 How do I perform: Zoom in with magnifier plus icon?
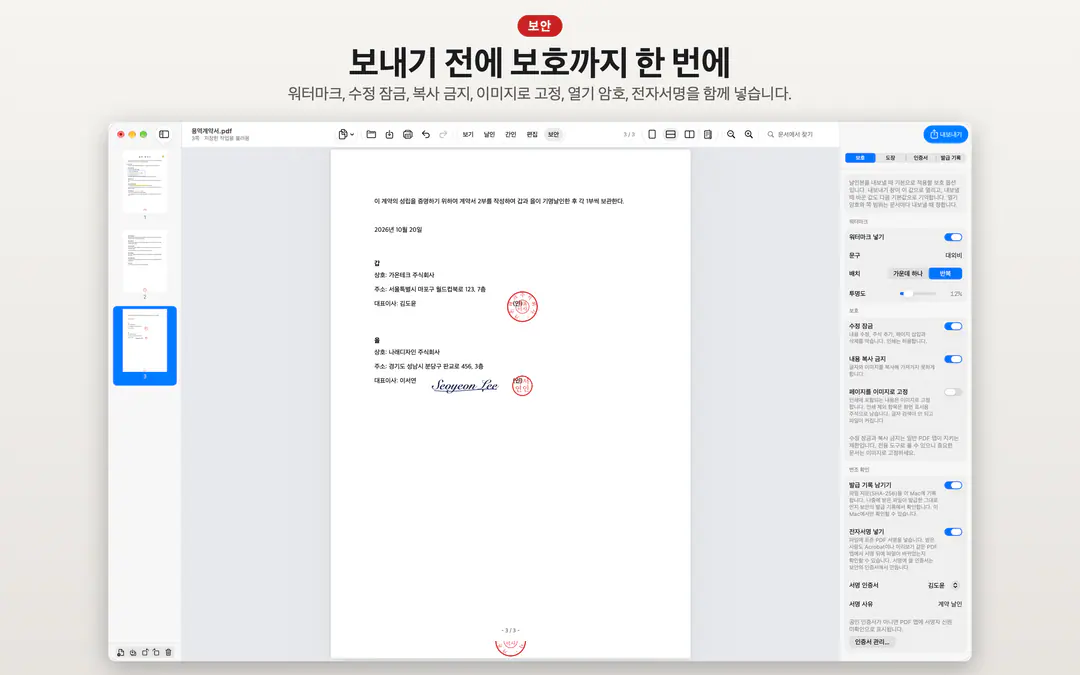749,134
